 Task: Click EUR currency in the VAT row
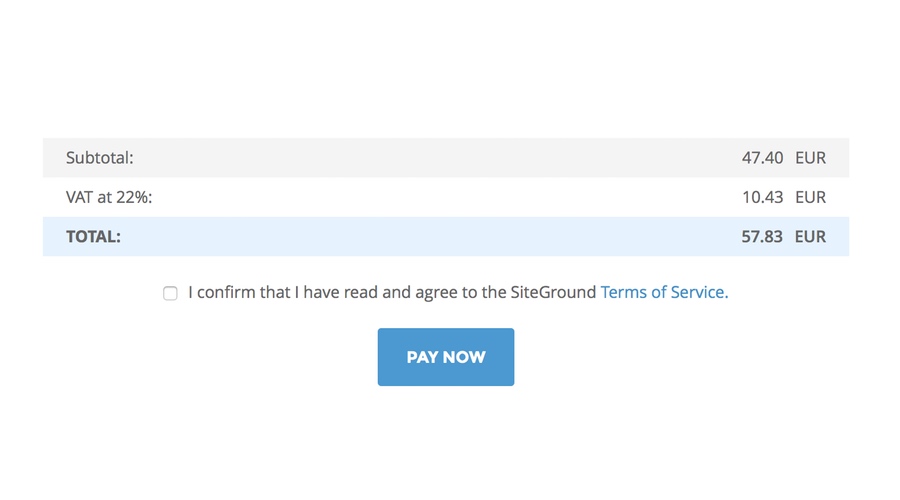[810, 197]
